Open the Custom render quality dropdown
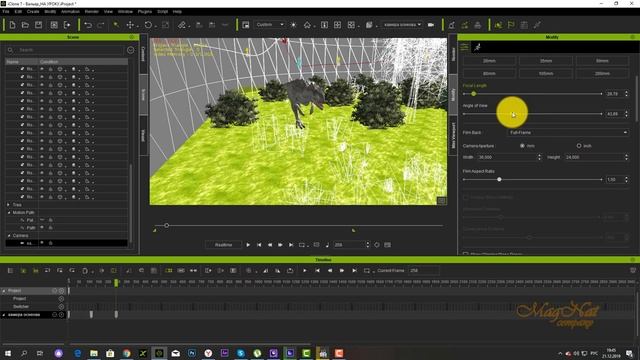Screen dimensions: 640x360 tap(269, 25)
